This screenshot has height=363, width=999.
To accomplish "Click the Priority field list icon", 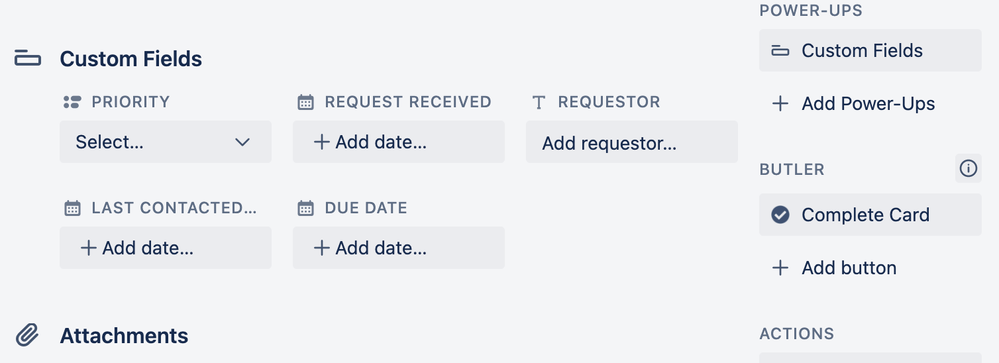I will point(72,102).
